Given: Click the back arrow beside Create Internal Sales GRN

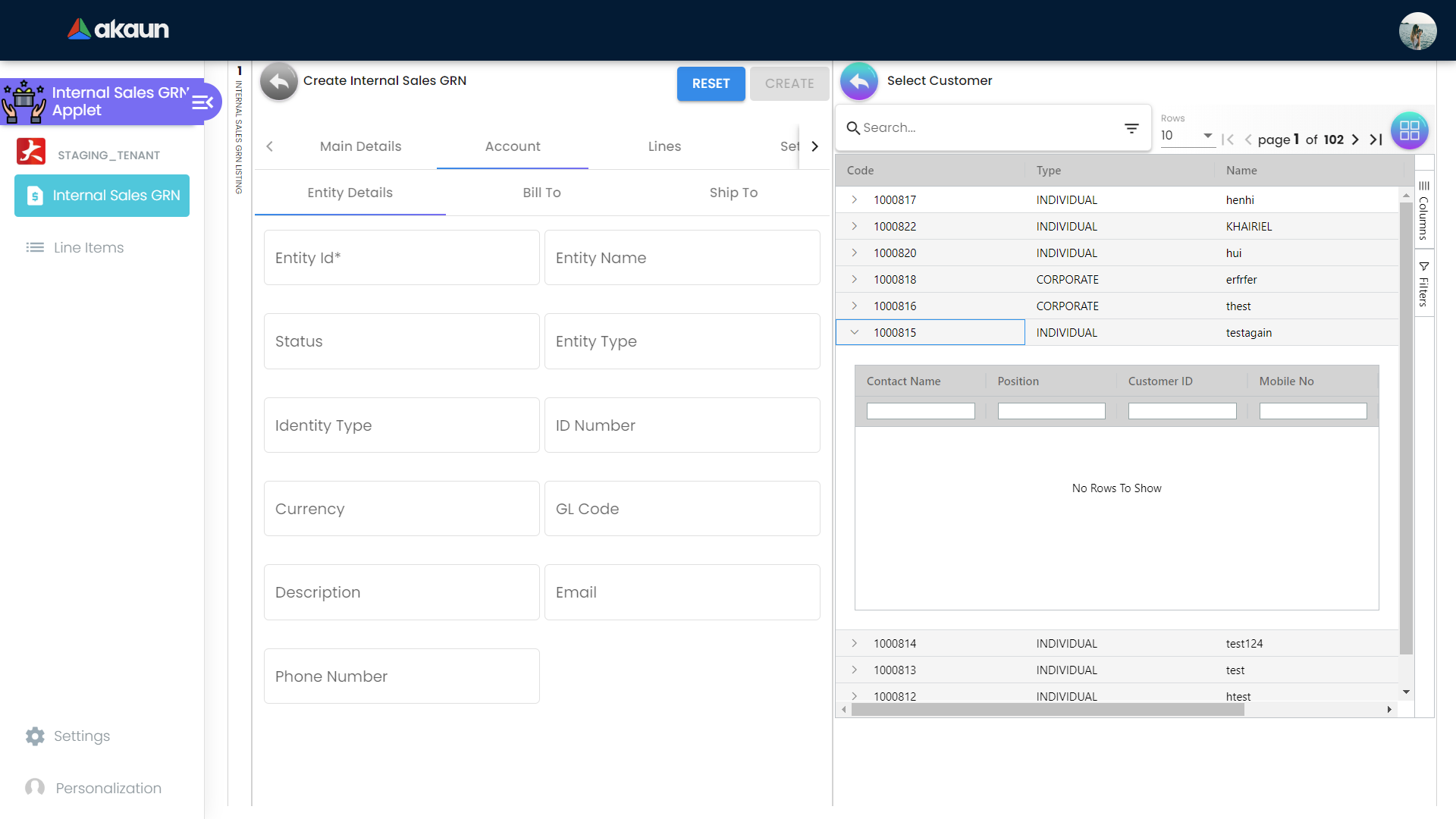Looking at the screenshot, I should click(279, 81).
